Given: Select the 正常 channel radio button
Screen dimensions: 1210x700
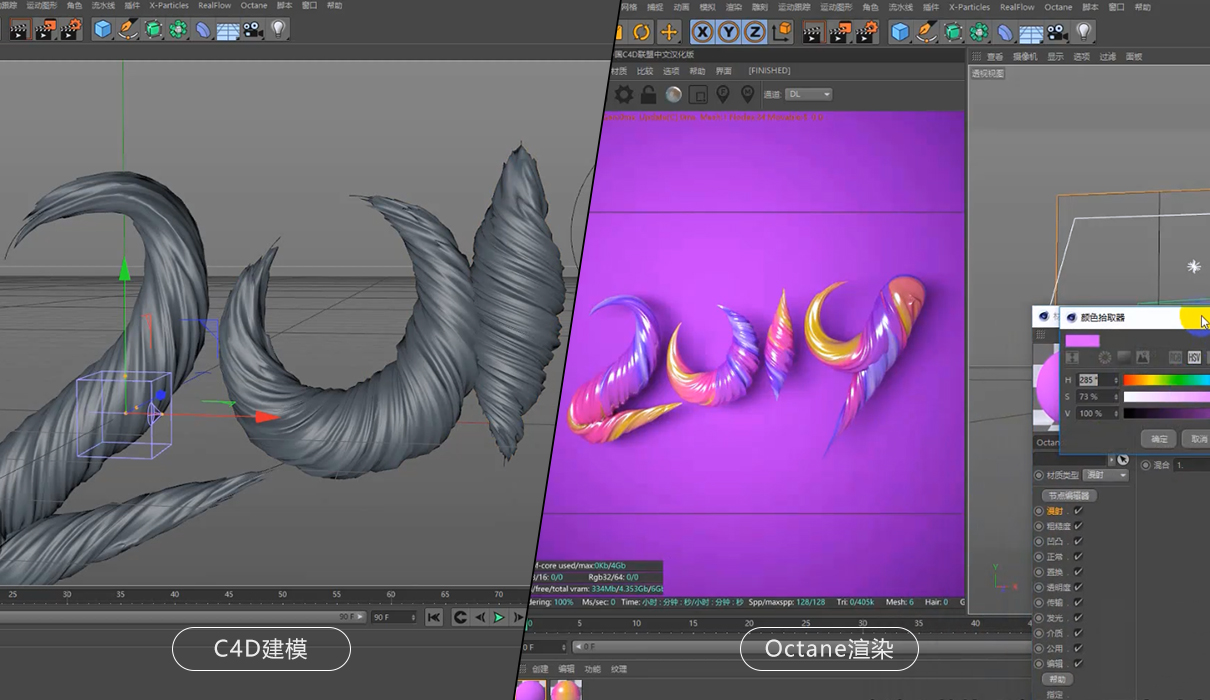Looking at the screenshot, I should 1039,557.
